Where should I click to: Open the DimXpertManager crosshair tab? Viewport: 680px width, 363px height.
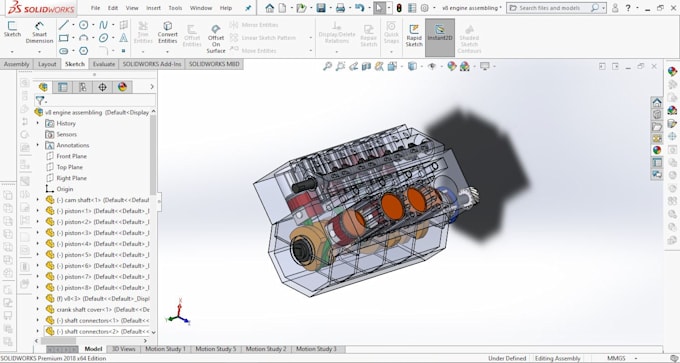coord(102,87)
